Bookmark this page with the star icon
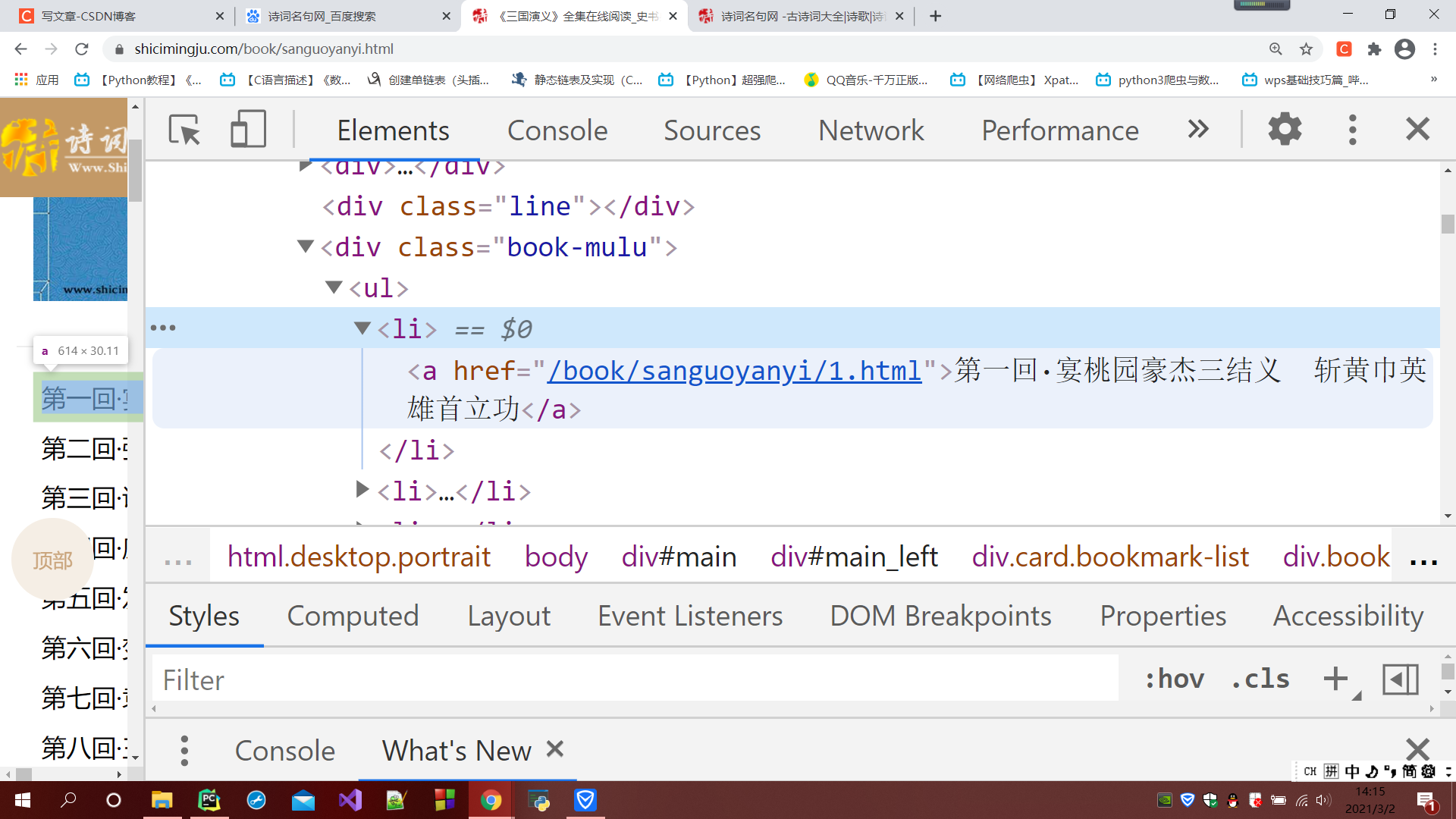The height and width of the screenshot is (819, 1456). click(x=1306, y=49)
